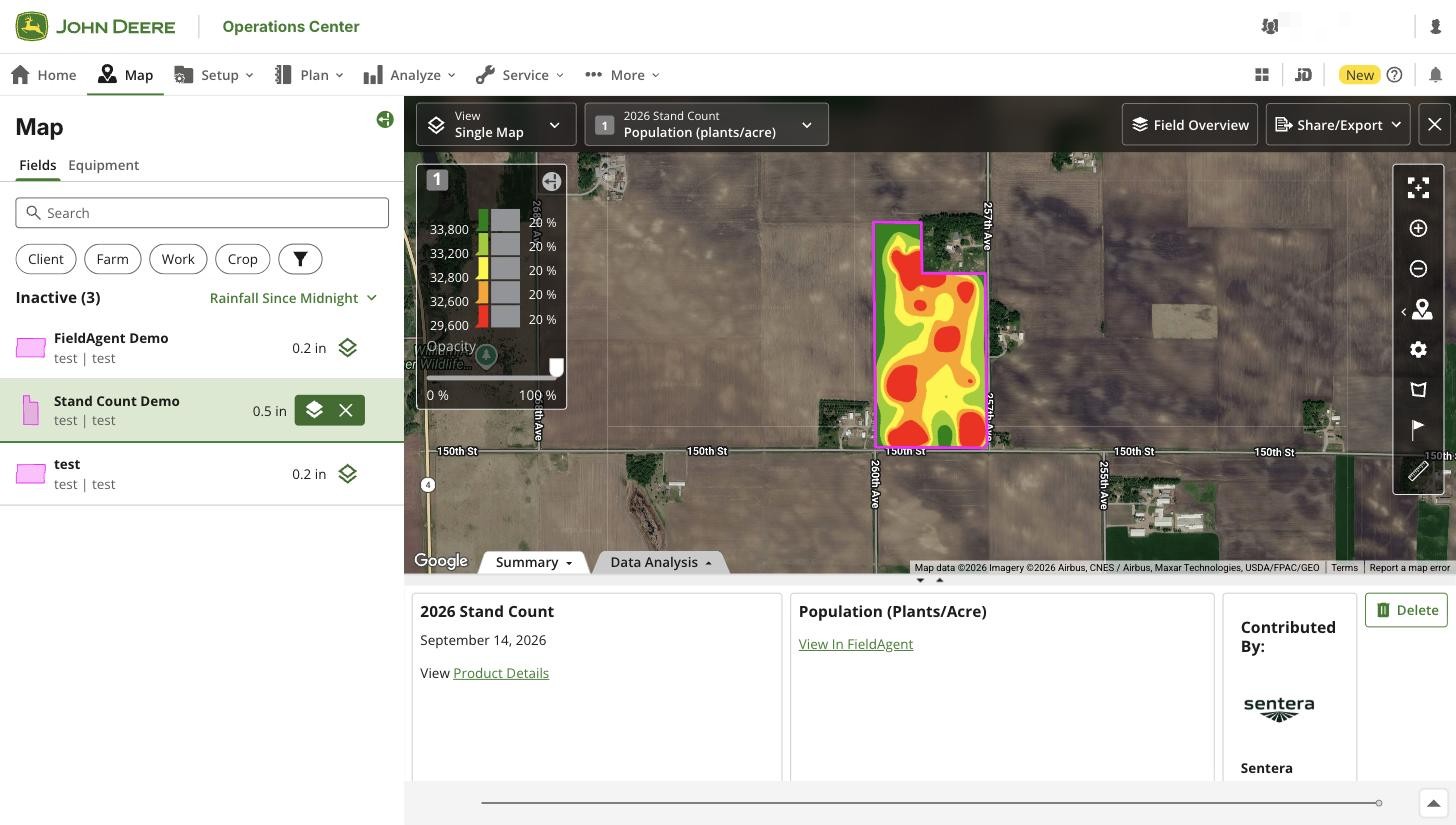Switch to the Equipment tab
The image size is (1456, 825).
pos(104,165)
